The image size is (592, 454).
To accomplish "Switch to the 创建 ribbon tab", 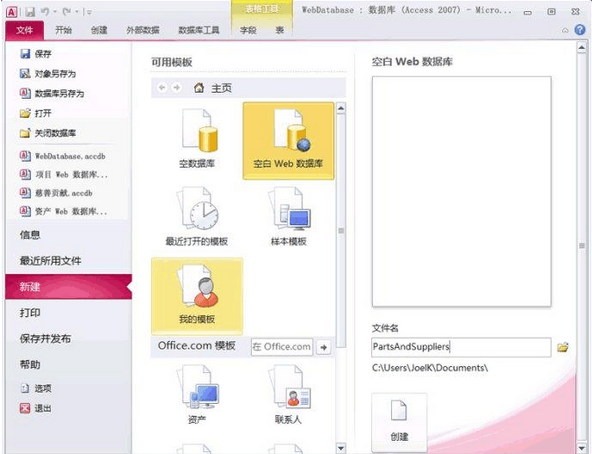I will tap(99, 30).
